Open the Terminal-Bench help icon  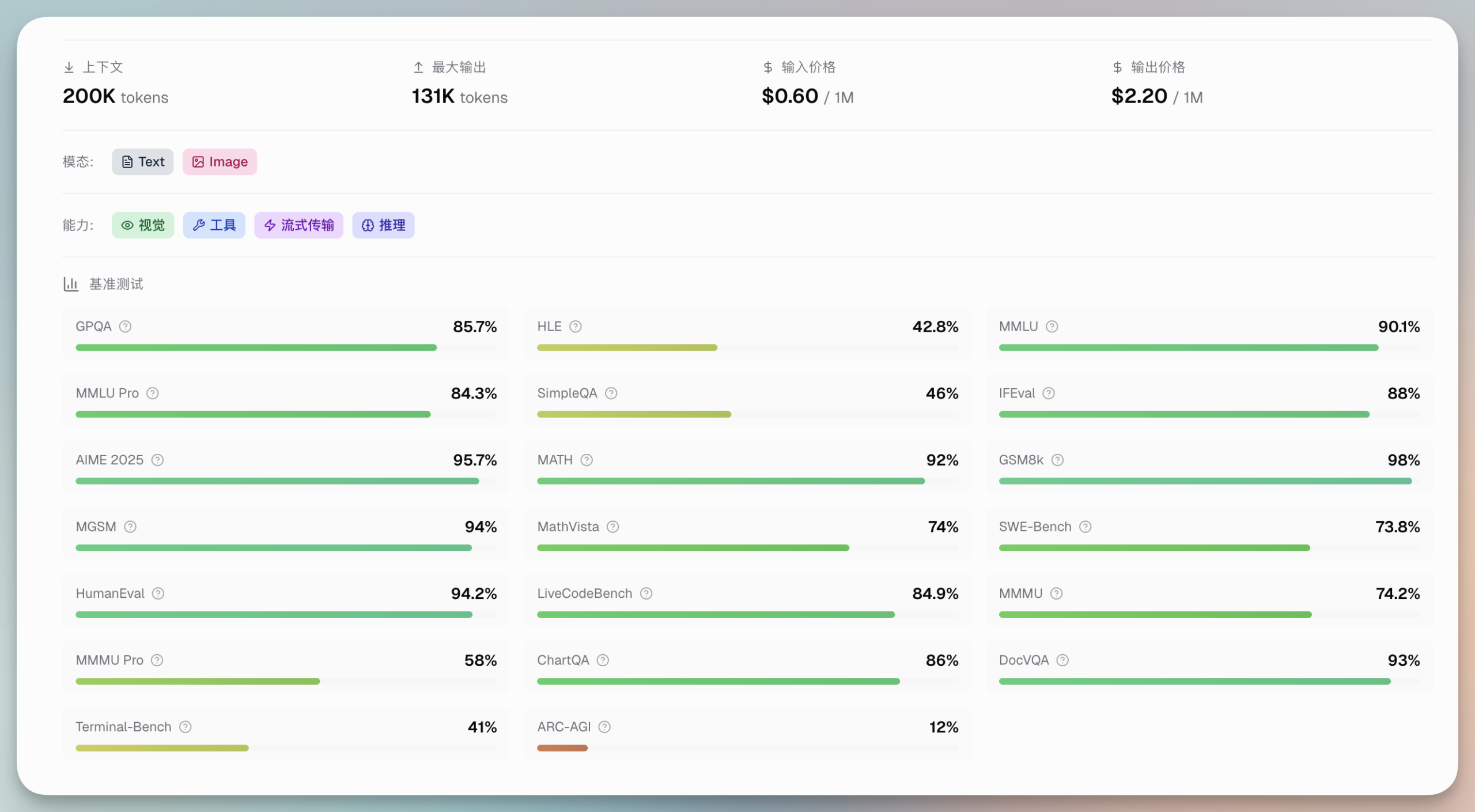185,727
